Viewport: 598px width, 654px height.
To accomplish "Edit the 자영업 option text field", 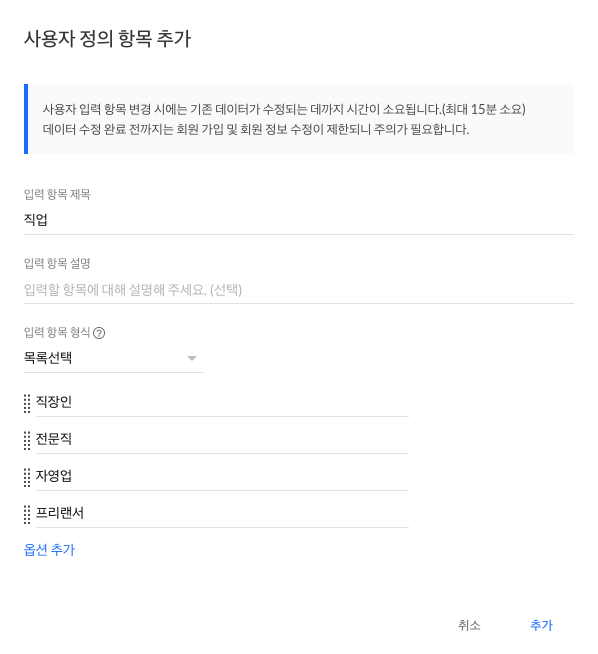I will coord(222,476).
